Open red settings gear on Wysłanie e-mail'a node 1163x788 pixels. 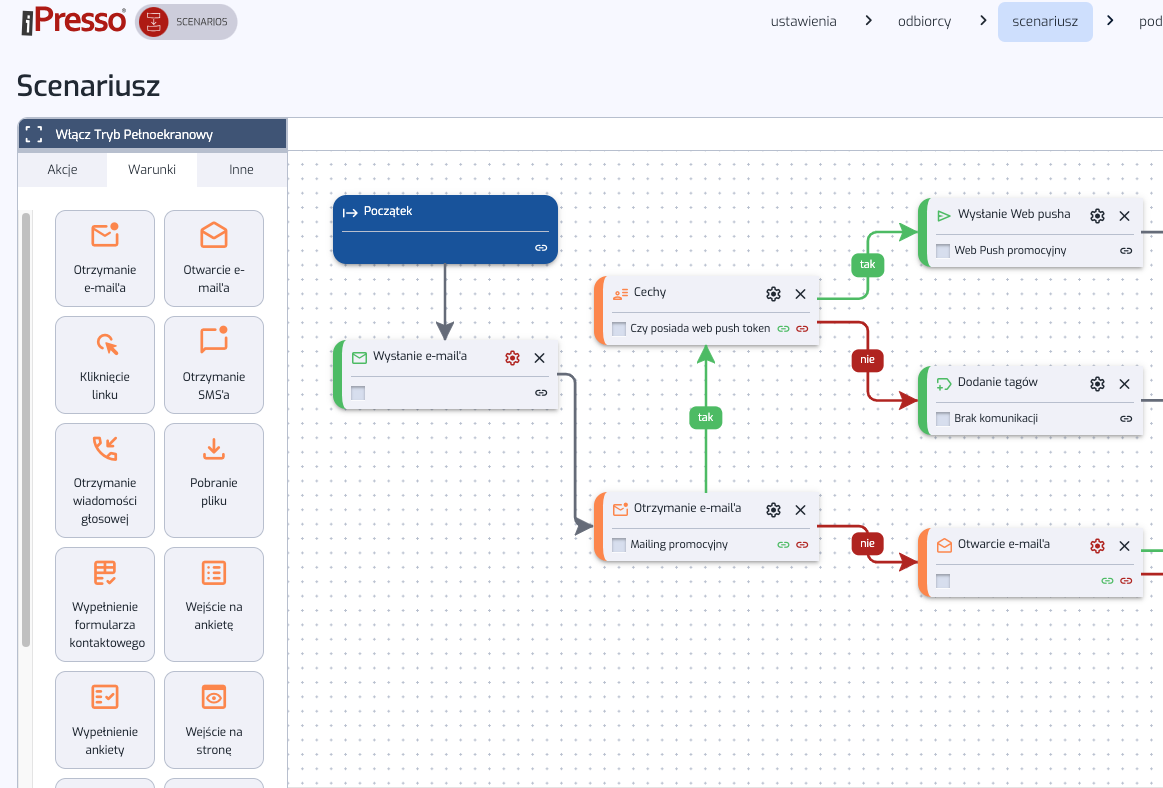pyautogui.click(x=513, y=358)
